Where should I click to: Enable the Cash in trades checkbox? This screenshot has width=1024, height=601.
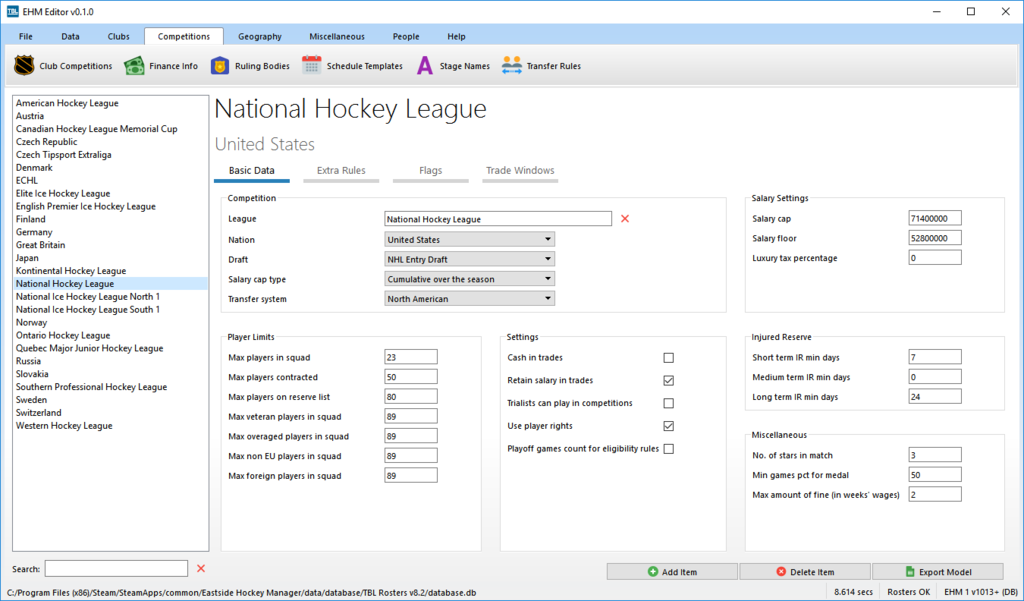[668, 358]
